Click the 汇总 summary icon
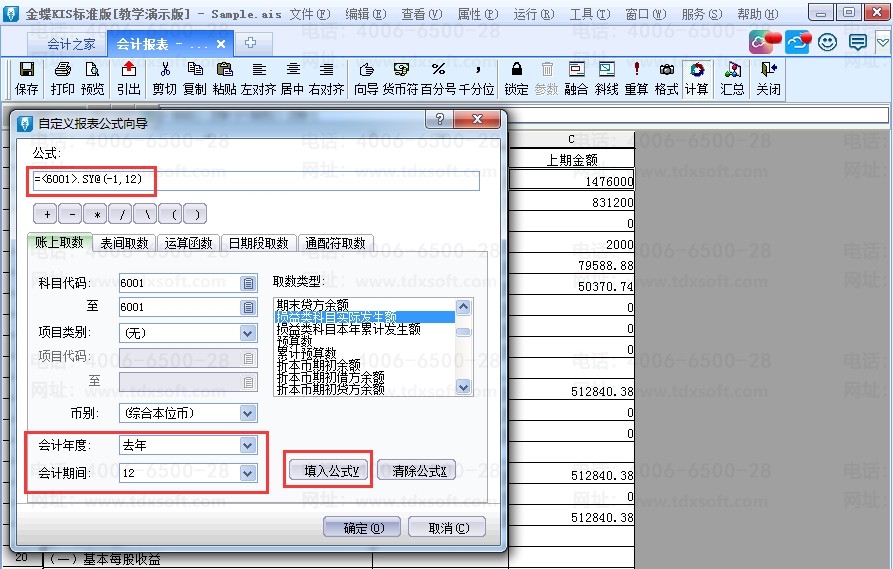Screen dimensions: 893x569 click(733, 70)
